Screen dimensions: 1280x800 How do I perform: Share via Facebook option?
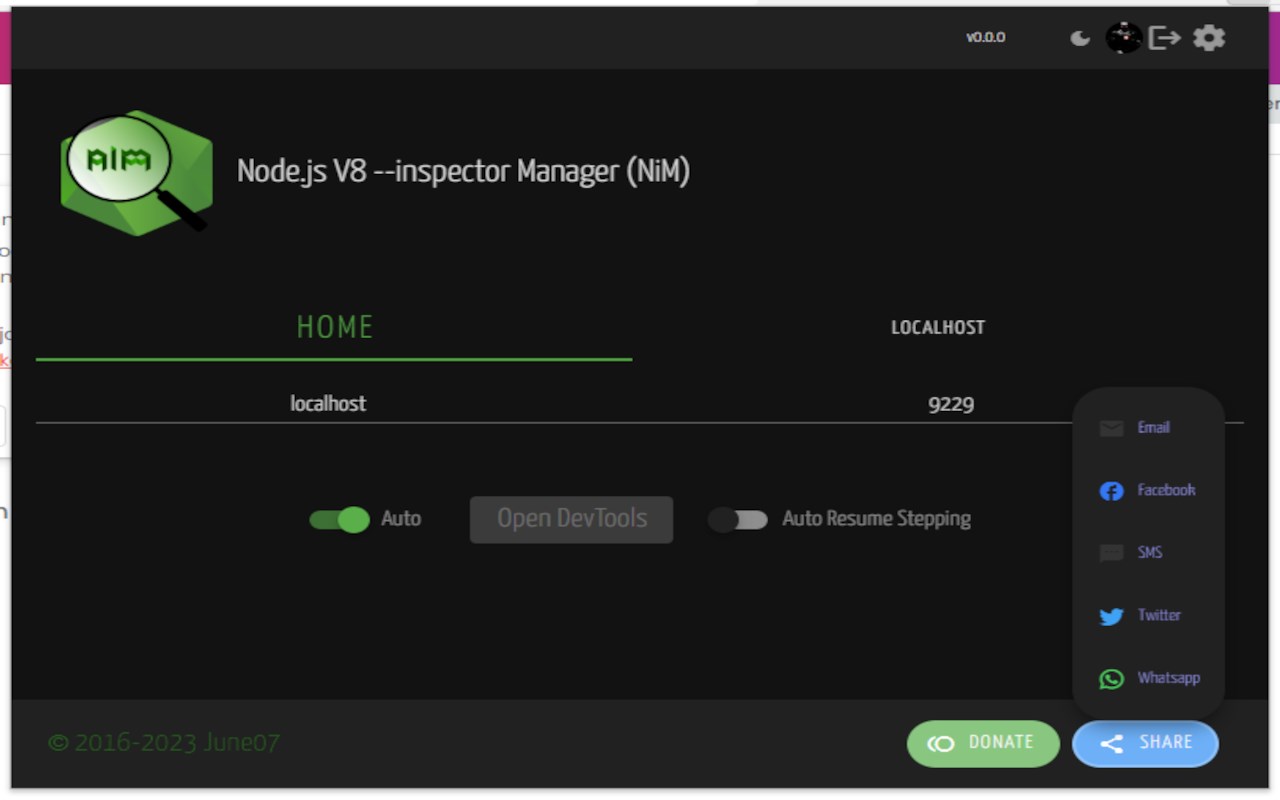pyautogui.click(x=1148, y=490)
